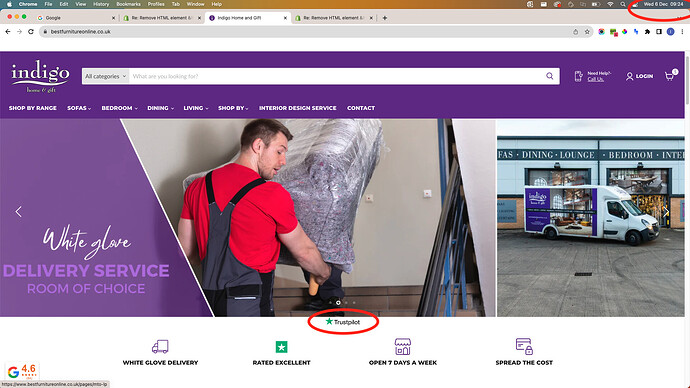The height and width of the screenshot is (388, 690).
Task: Select the active carousel dot indicator
Action: tap(338, 303)
